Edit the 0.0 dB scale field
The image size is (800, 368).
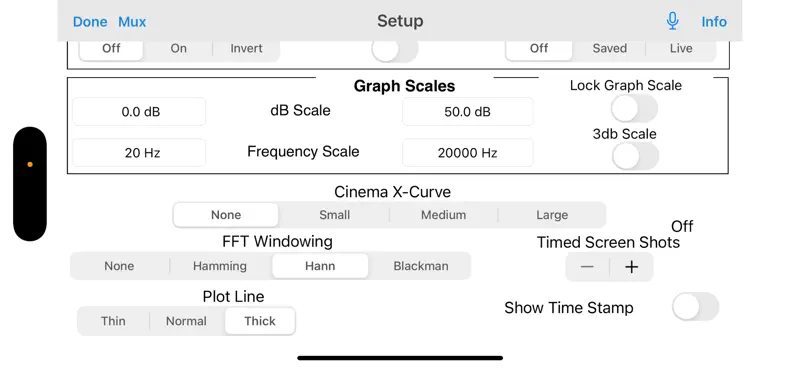139,112
